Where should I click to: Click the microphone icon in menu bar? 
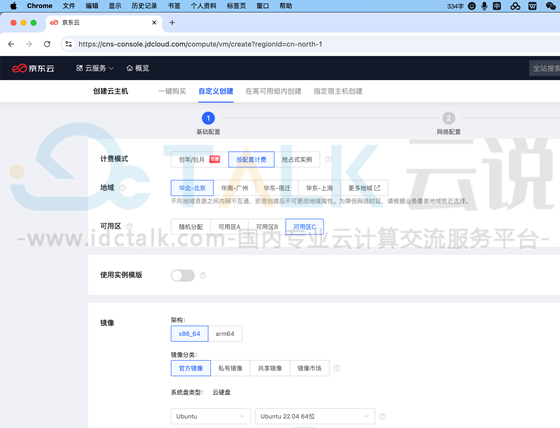484,6
